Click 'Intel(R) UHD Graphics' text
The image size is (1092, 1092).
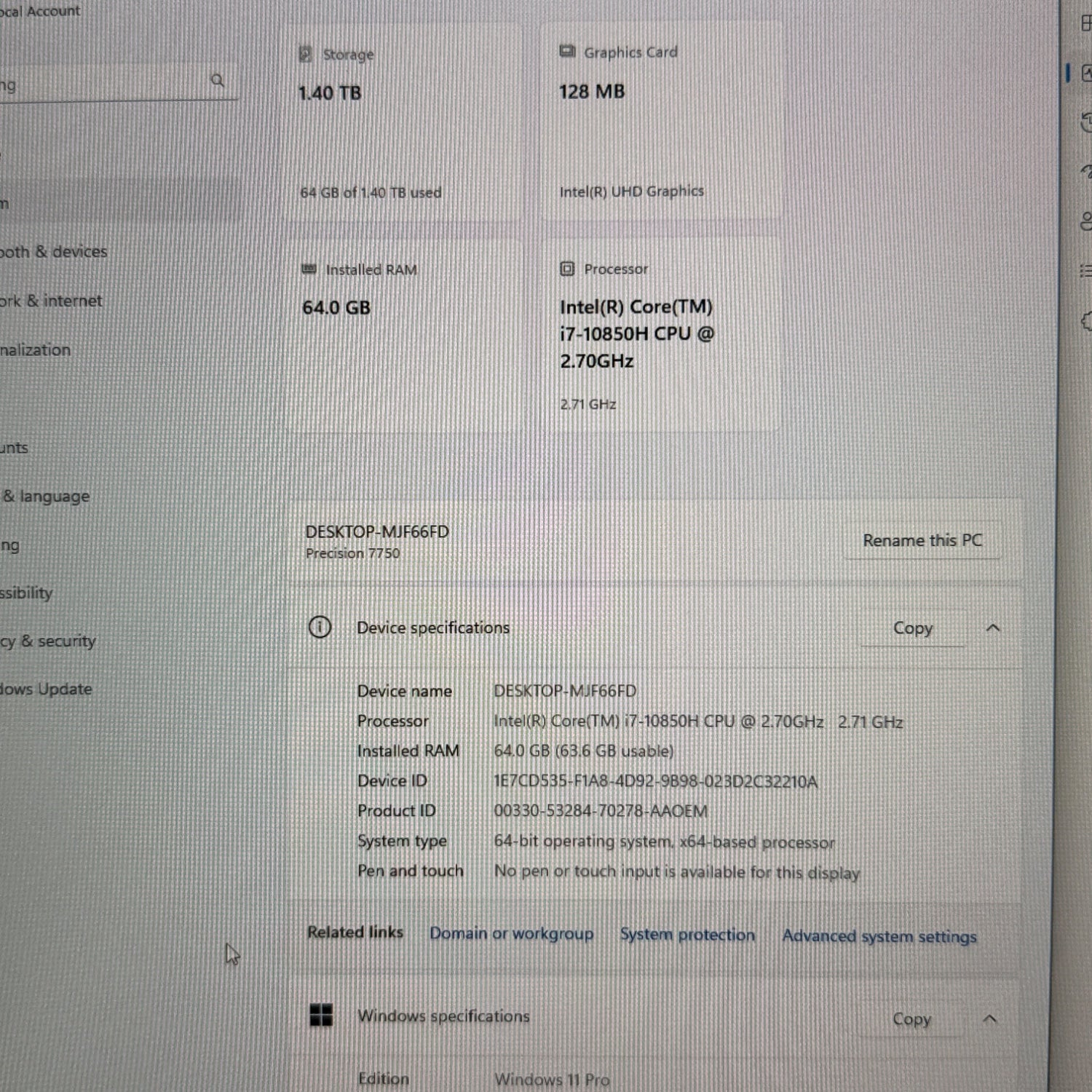pyautogui.click(x=632, y=191)
